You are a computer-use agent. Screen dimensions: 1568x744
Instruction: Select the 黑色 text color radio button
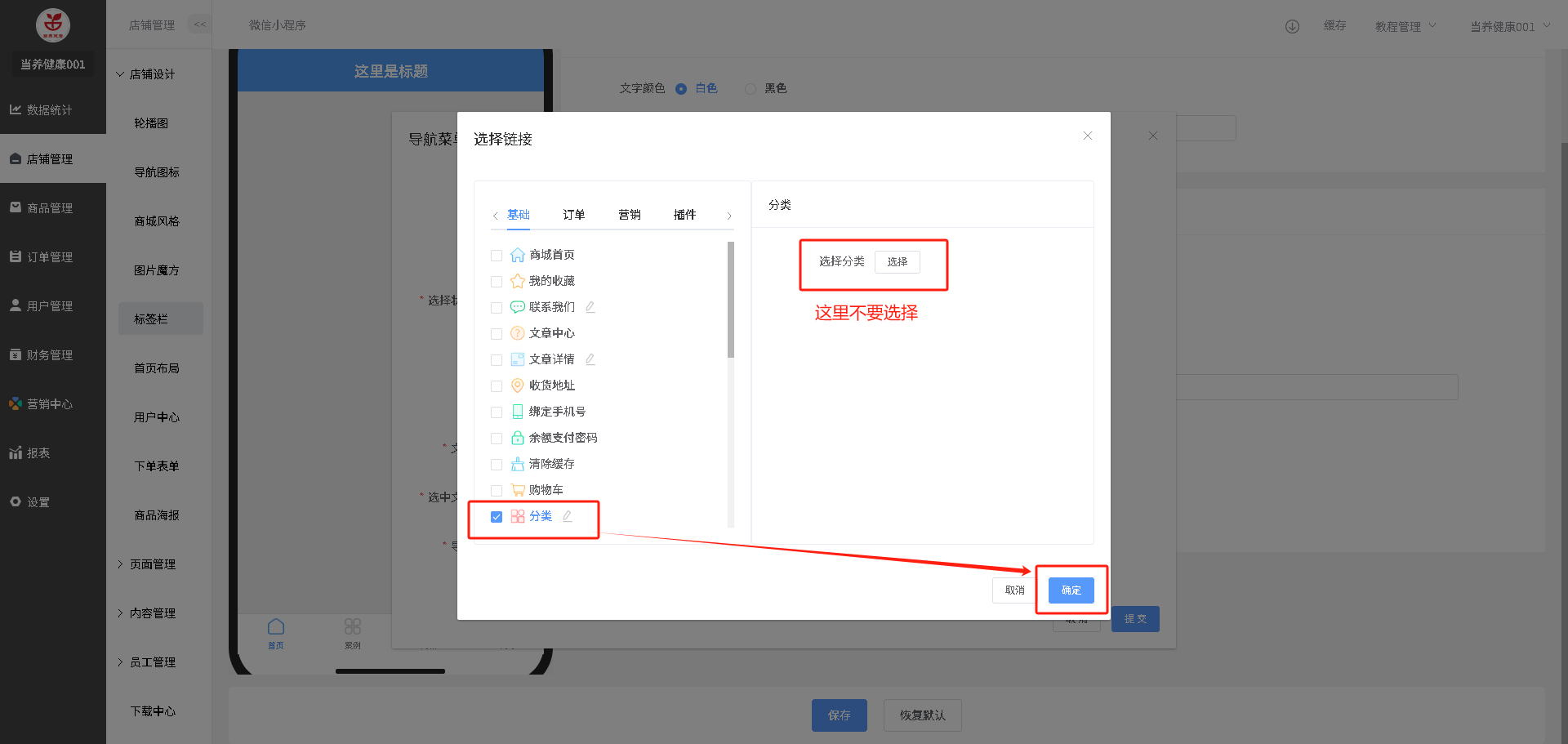751,89
